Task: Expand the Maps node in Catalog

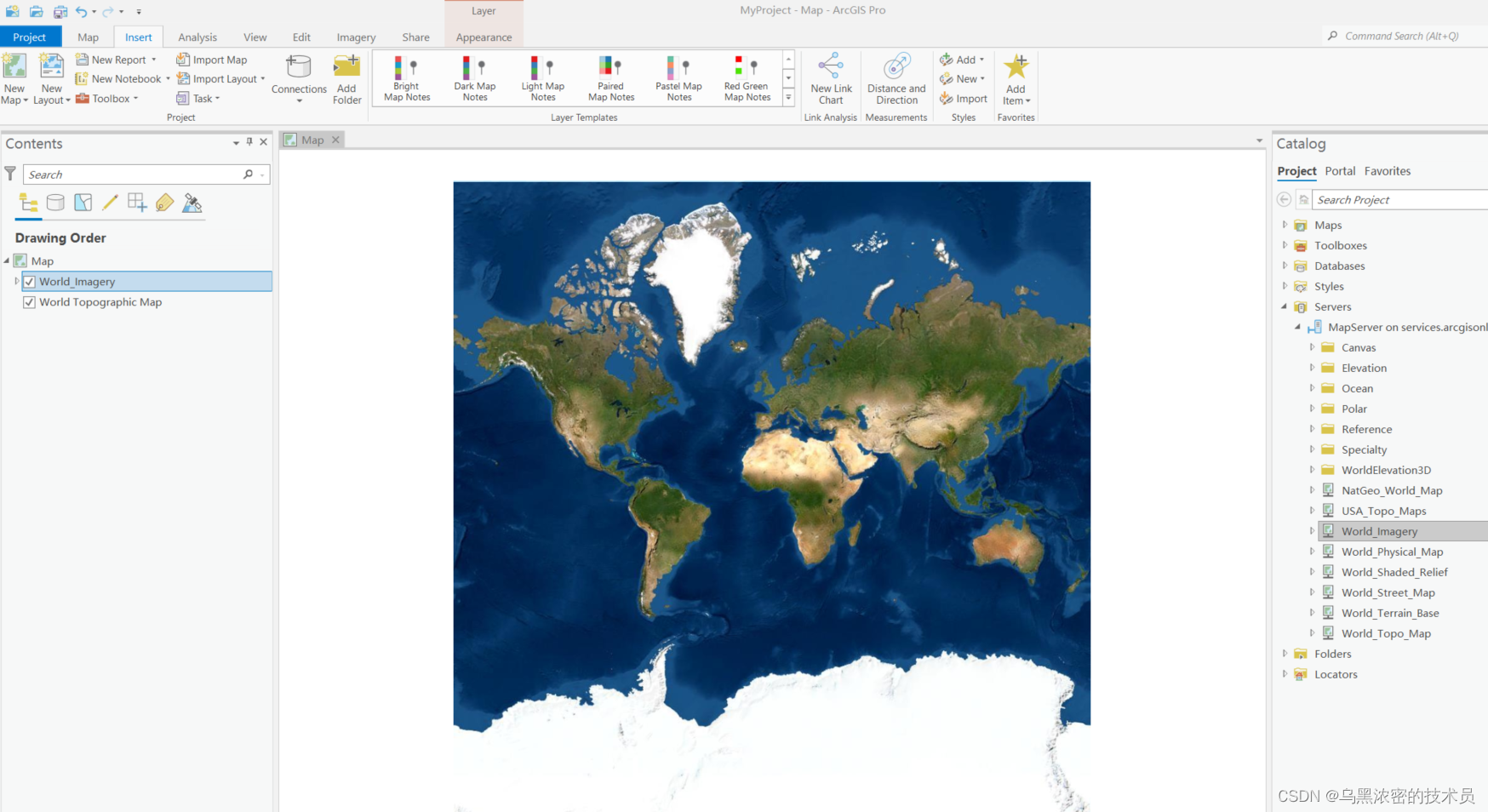Action: (x=1285, y=225)
